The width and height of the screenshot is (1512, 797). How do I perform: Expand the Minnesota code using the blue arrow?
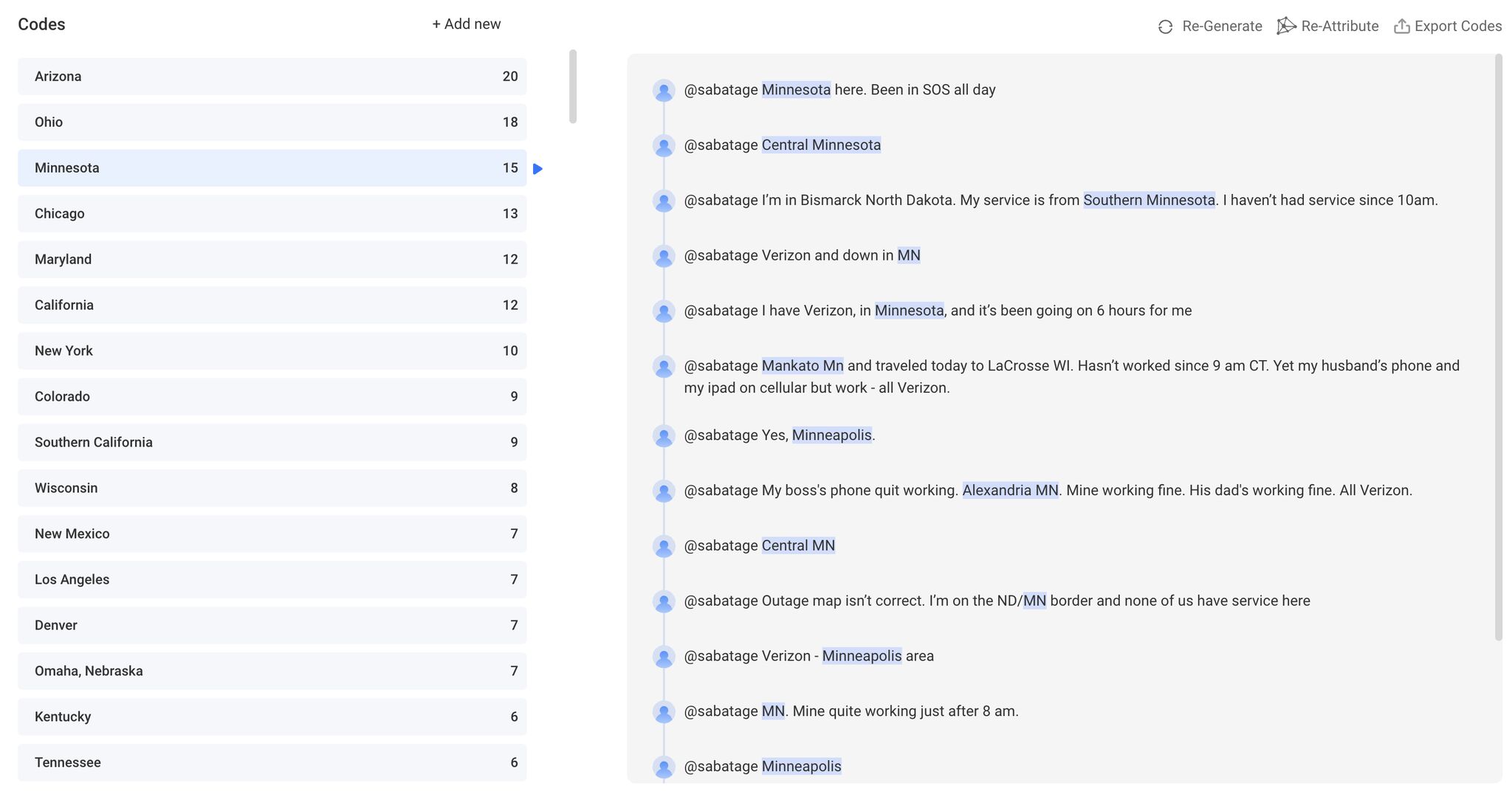537,168
